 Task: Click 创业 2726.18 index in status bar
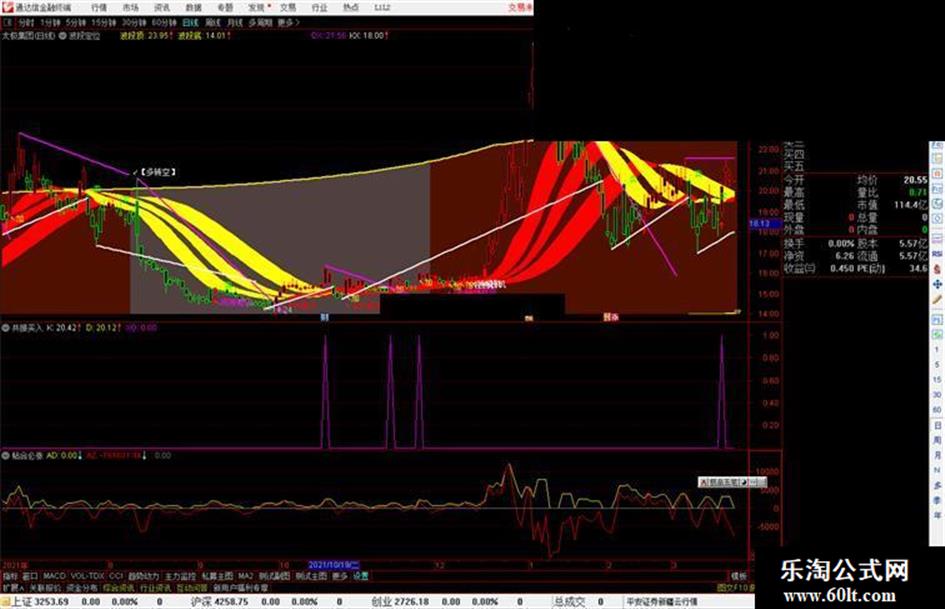[x=400, y=601]
